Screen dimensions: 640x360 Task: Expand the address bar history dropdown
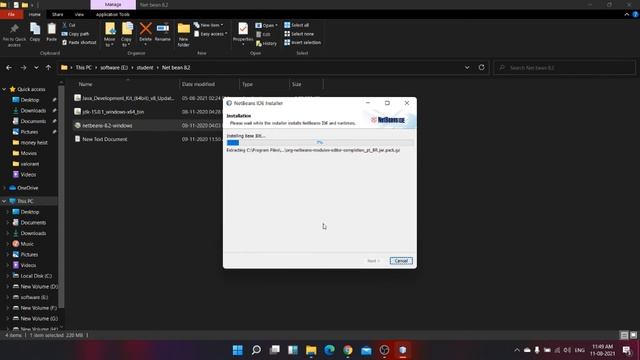tap(467, 67)
